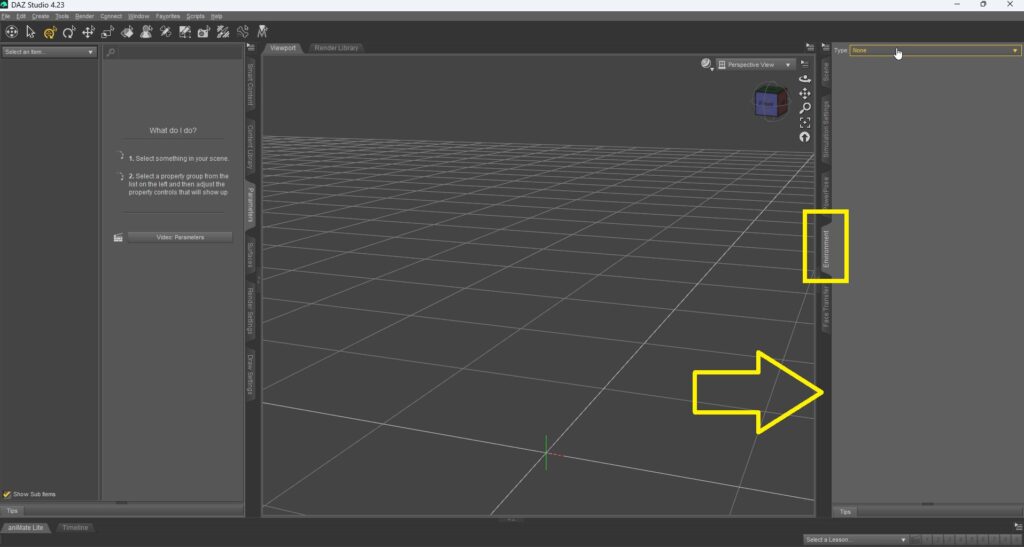The height and width of the screenshot is (547, 1024).
Task: Click the viewport Orbit control icon
Action: coord(805,78)
